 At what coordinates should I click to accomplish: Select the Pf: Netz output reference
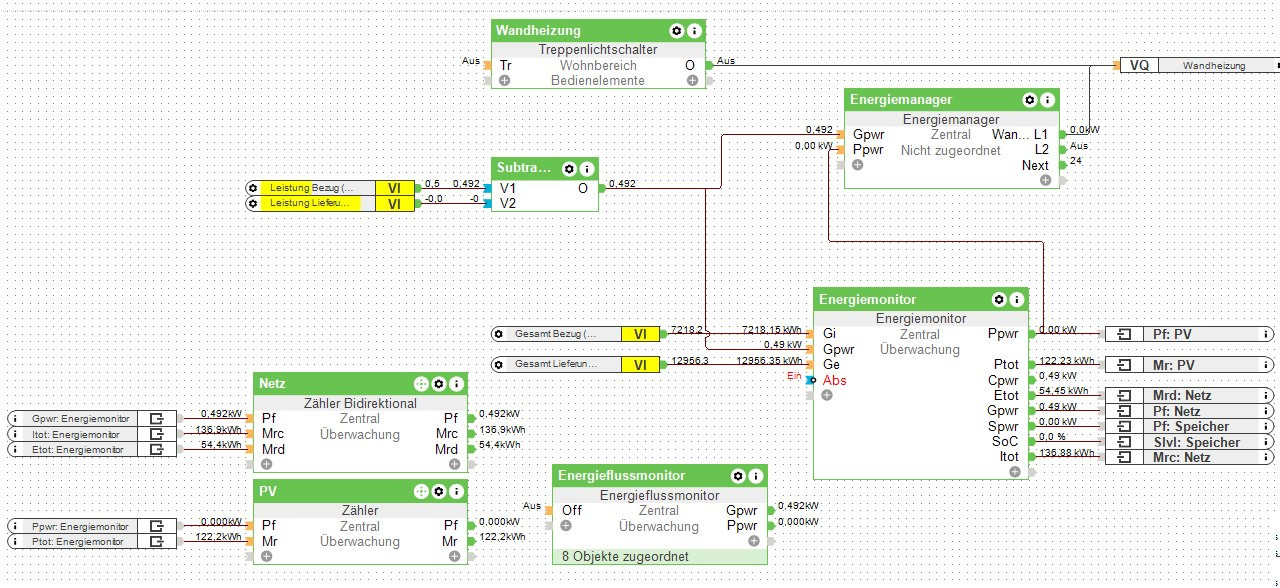pyautogui.click(x=1189, y=411)
